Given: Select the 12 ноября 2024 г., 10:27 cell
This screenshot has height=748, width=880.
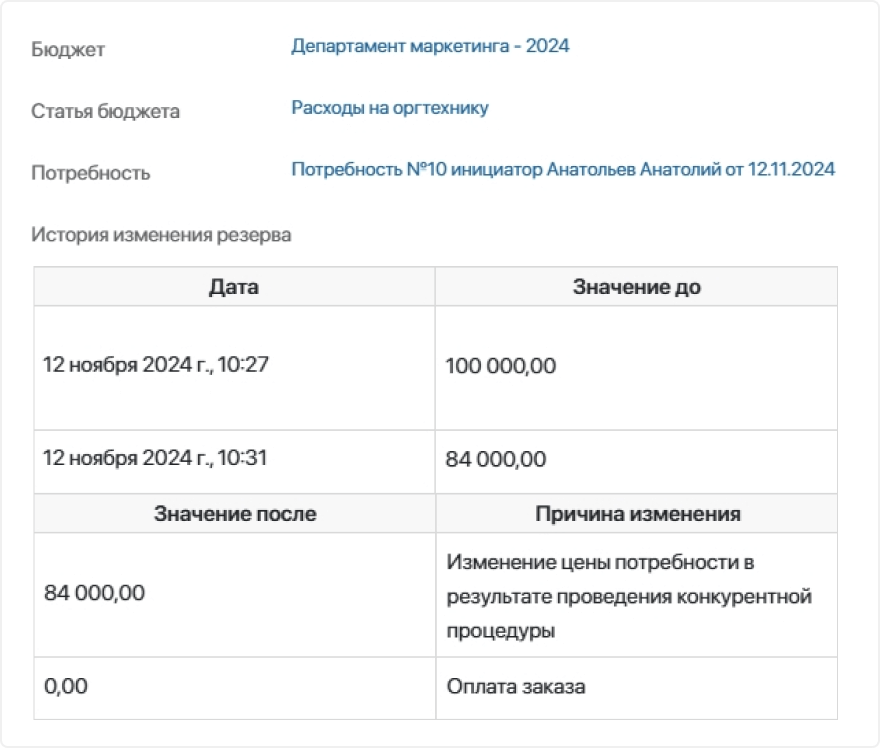Looking at the screenshot, I should click(234, 368).
